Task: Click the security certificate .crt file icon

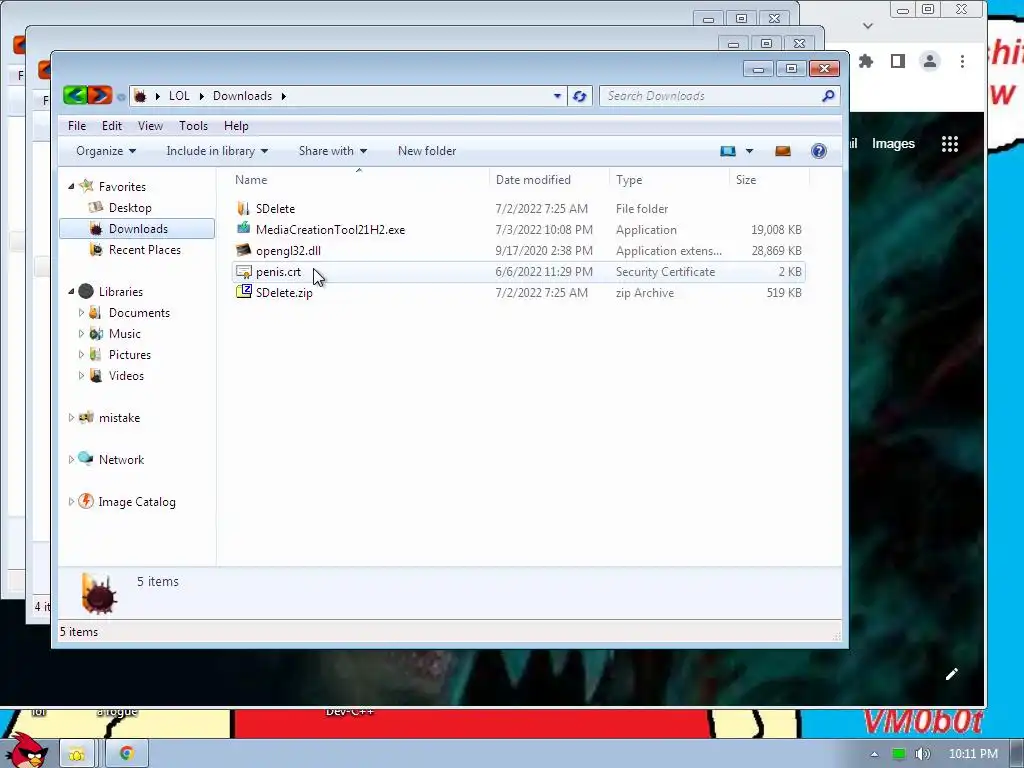Action: [x=244, y=271]
